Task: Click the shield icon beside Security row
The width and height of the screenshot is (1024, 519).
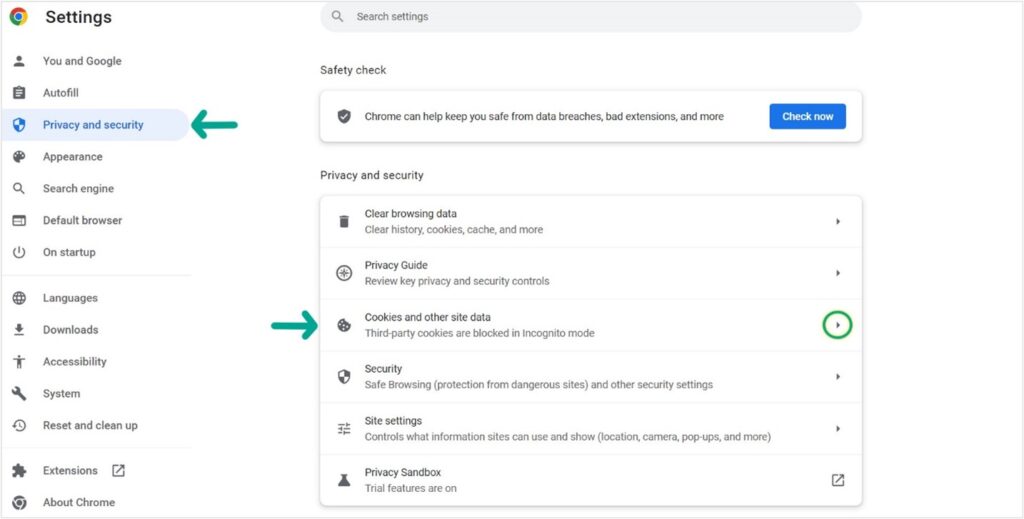Action: pos(344,377)
